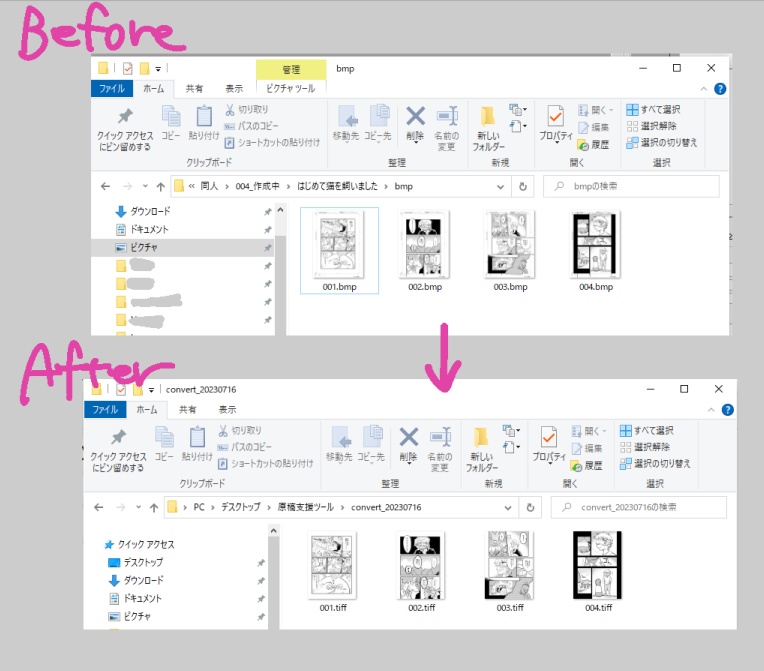Select ピクチャ in bmp window sidebar
This screenshot has height=671, width=764.
point(185,248)
